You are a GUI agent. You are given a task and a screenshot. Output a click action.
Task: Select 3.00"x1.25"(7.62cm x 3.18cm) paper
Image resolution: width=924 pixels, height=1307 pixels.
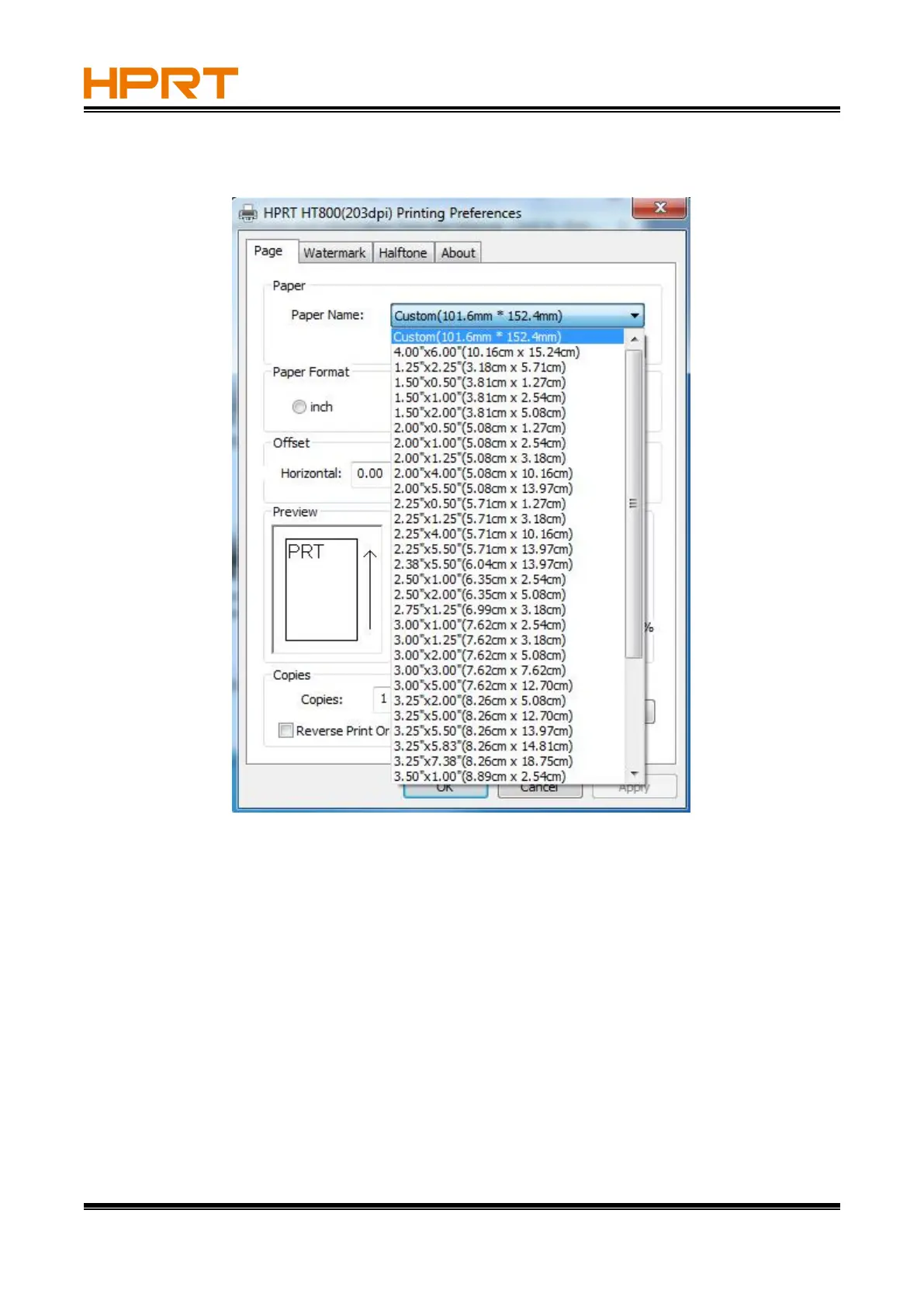pyautogui.click(x=507, y=640)
